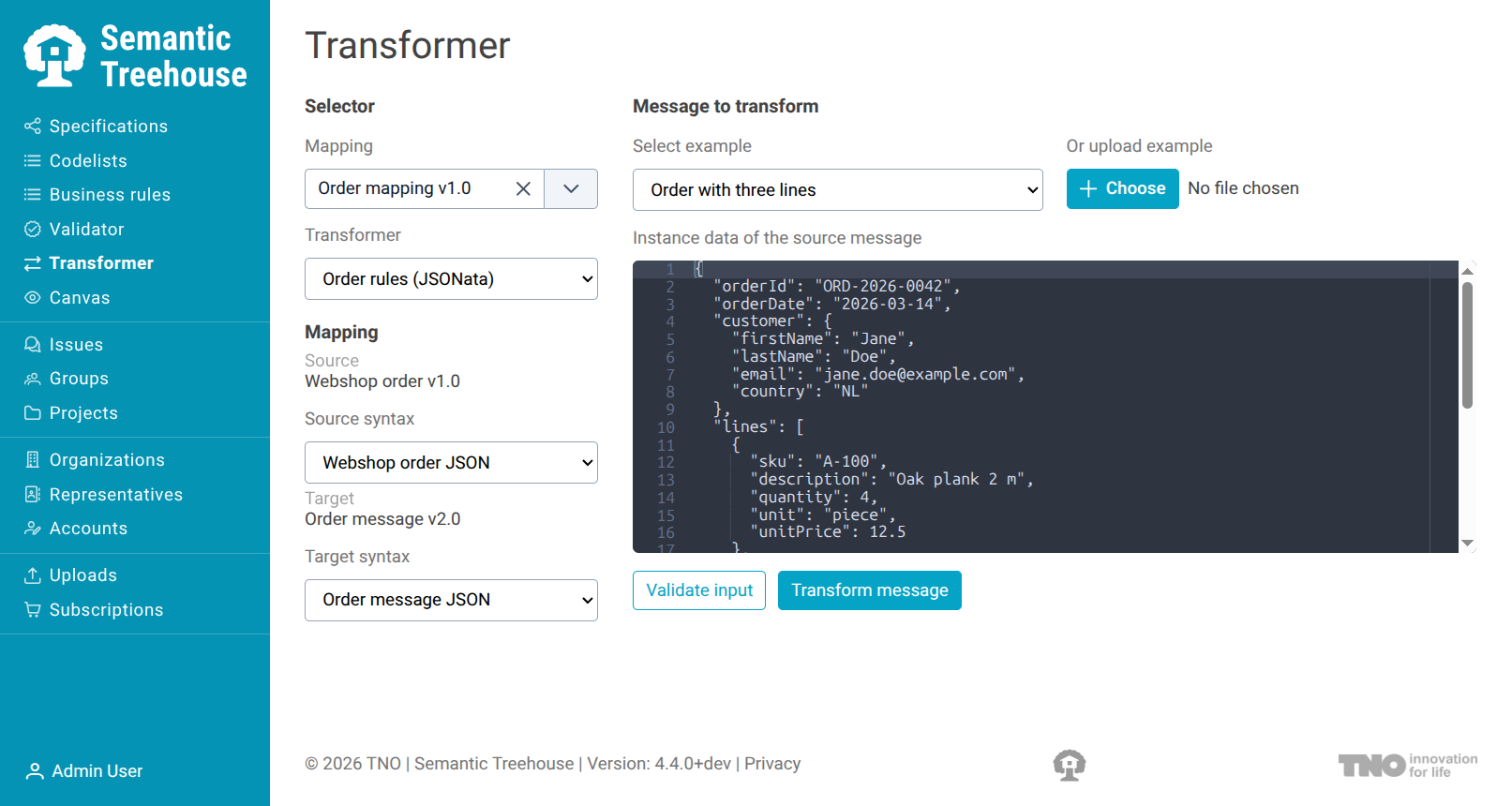Open Uploads
This screenshot has height=806, width=1512.
pos(83,576)
